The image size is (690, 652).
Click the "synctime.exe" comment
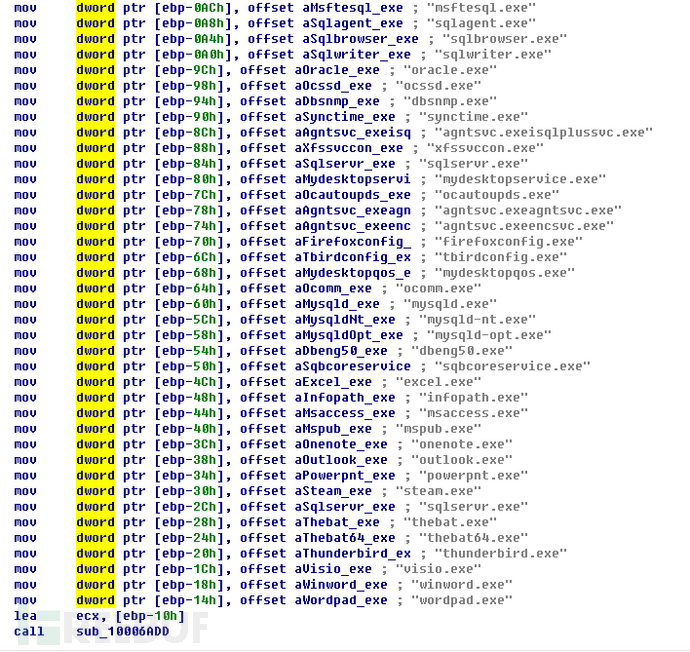coord(473,117)
